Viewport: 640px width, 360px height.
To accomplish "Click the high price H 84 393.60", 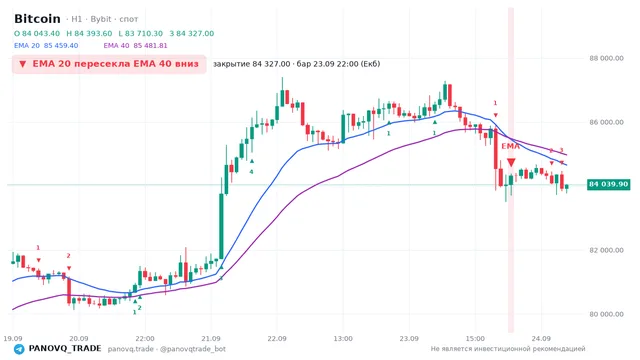I will pyautogui.click(x=89, y=33).
